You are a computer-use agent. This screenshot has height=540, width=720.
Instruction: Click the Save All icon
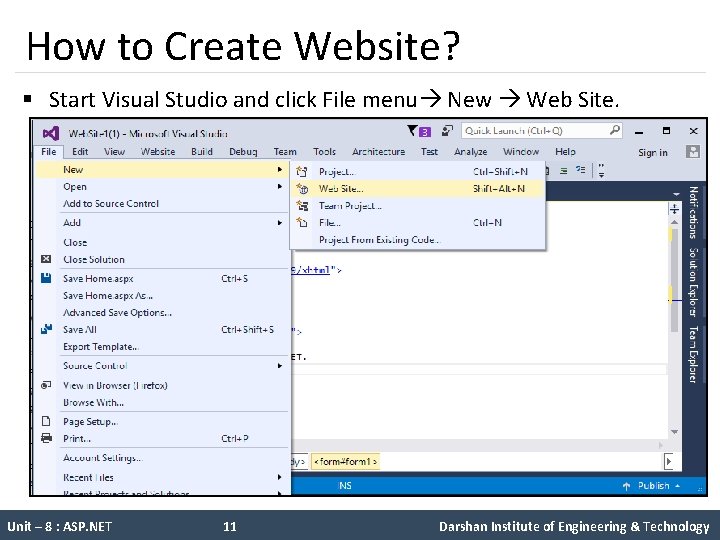tap(46, 329)
